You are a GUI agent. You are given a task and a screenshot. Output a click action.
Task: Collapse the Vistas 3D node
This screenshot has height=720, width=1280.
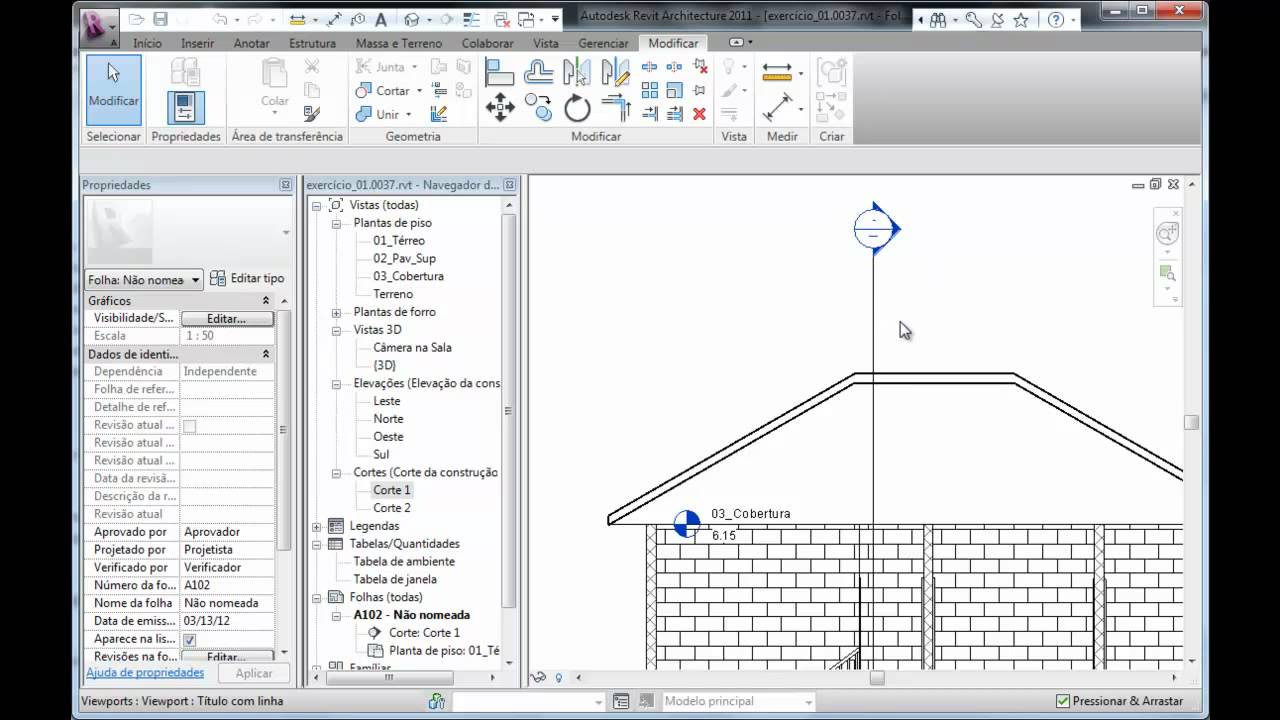coord(336,330)
